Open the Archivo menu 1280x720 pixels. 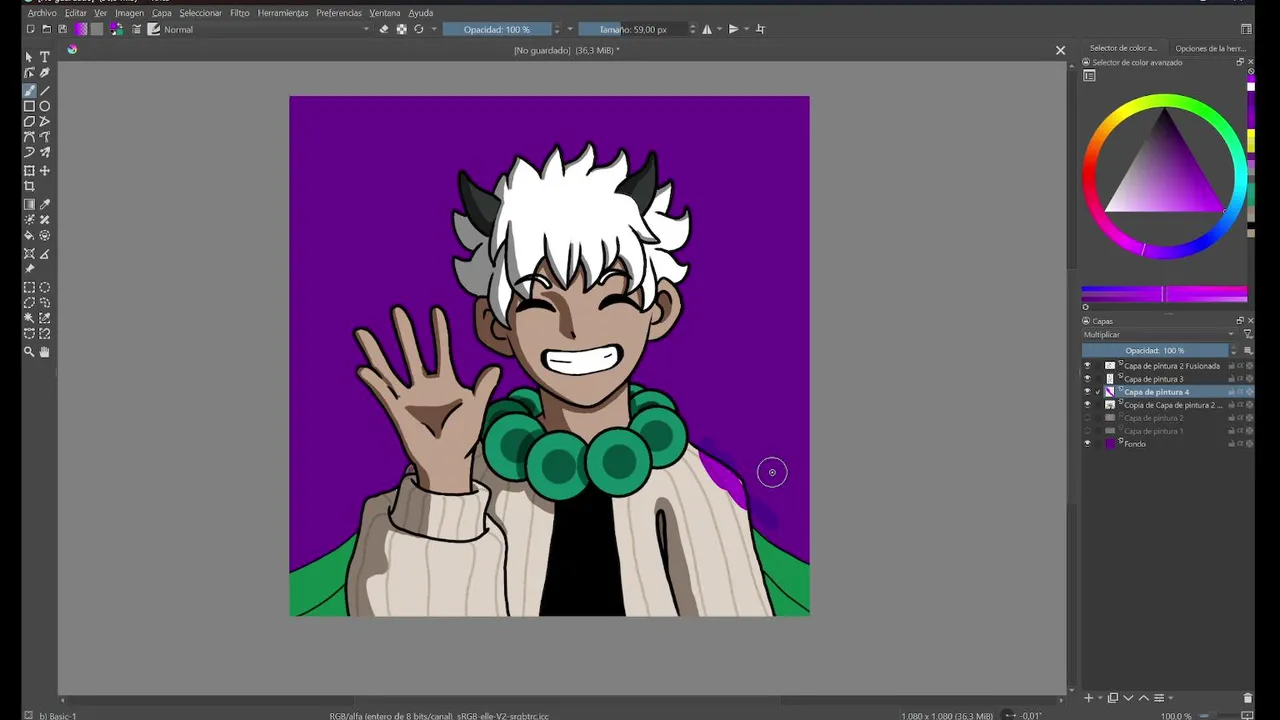click(42, 13)
